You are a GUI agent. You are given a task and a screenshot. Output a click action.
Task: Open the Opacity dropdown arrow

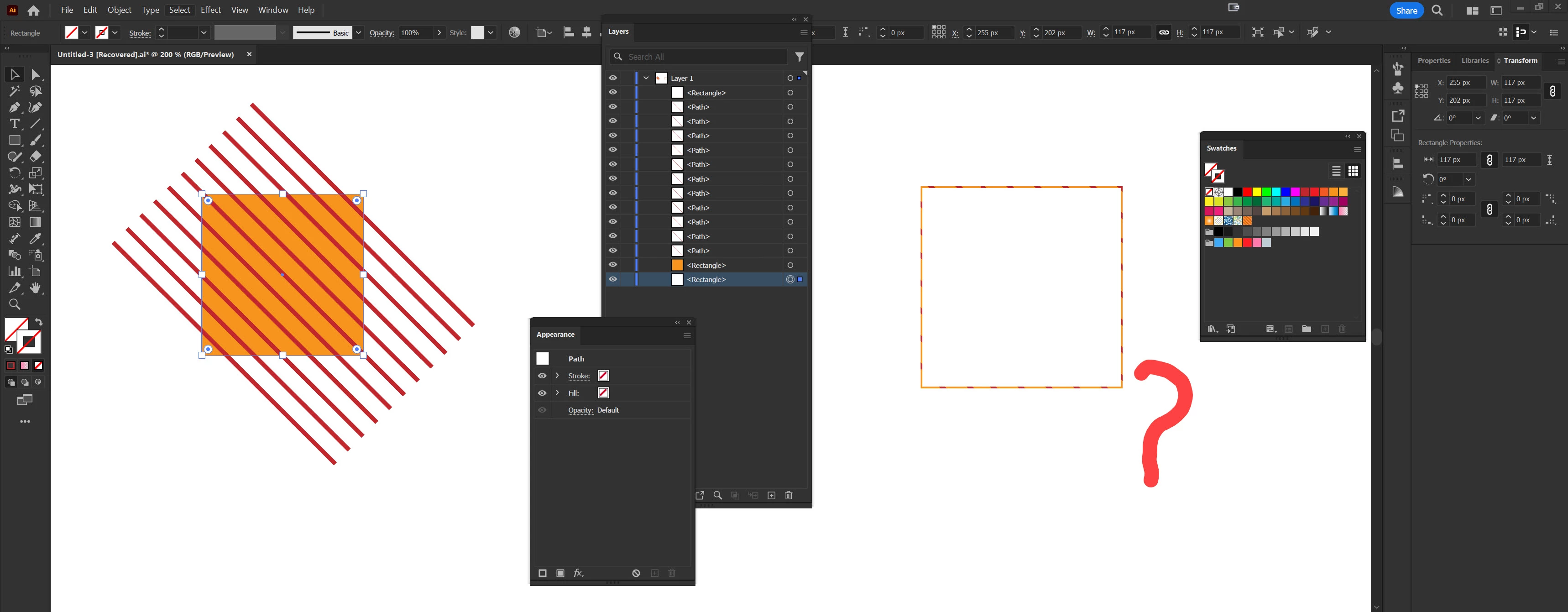tap(439, 33)
